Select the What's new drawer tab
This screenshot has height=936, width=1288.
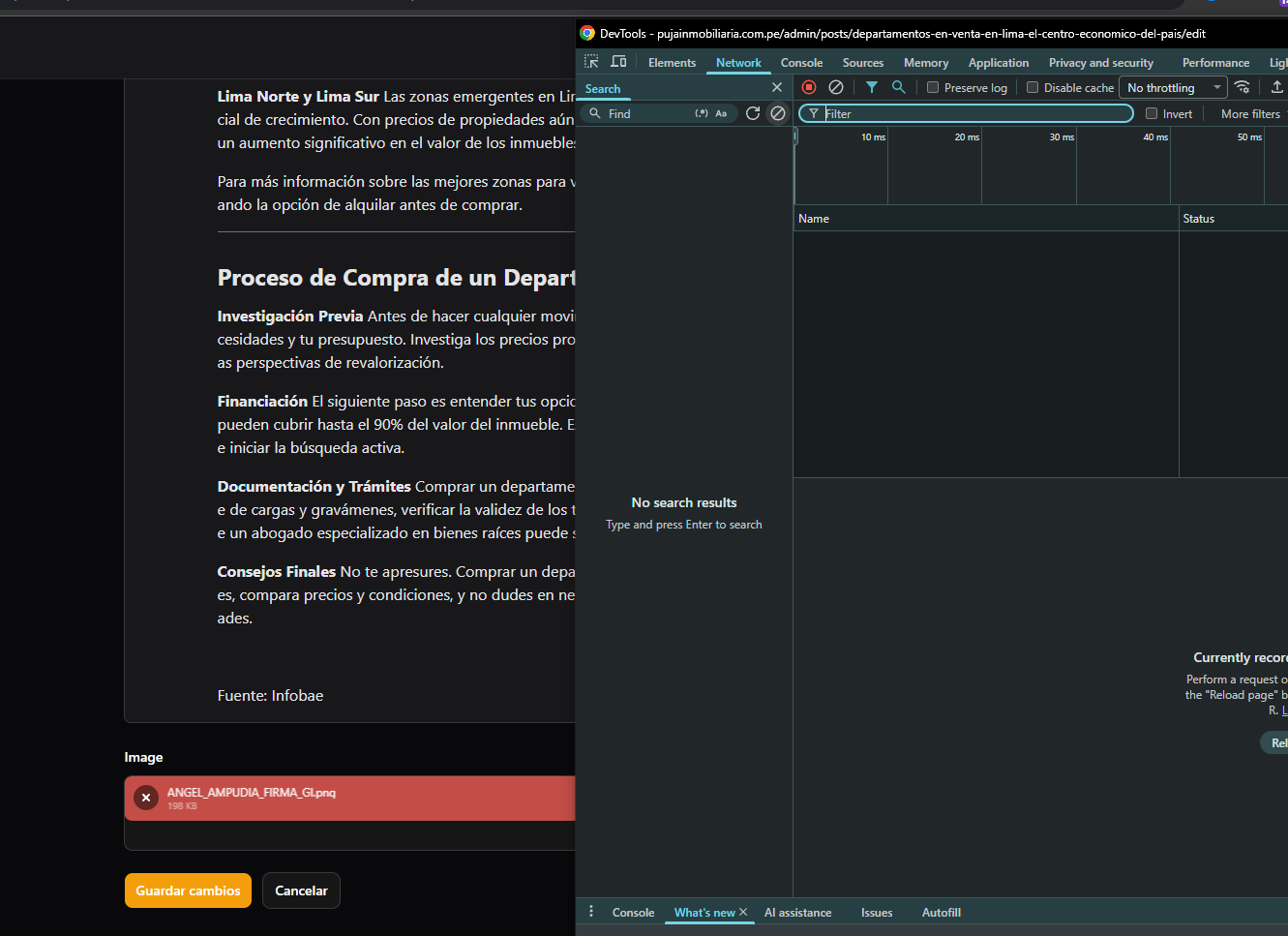tap(704, 912)
